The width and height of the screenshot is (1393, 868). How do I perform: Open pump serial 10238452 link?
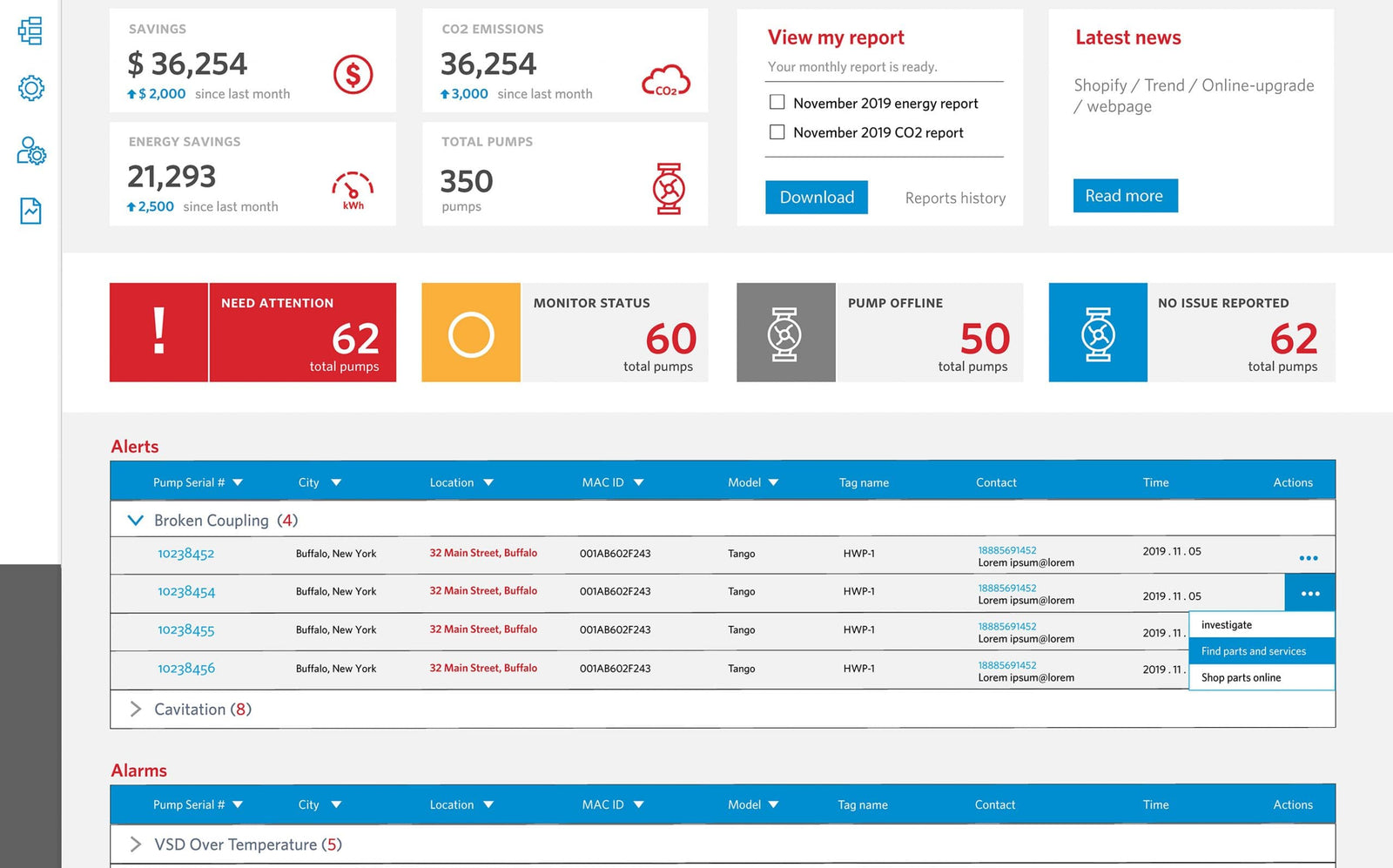point(185,554)
